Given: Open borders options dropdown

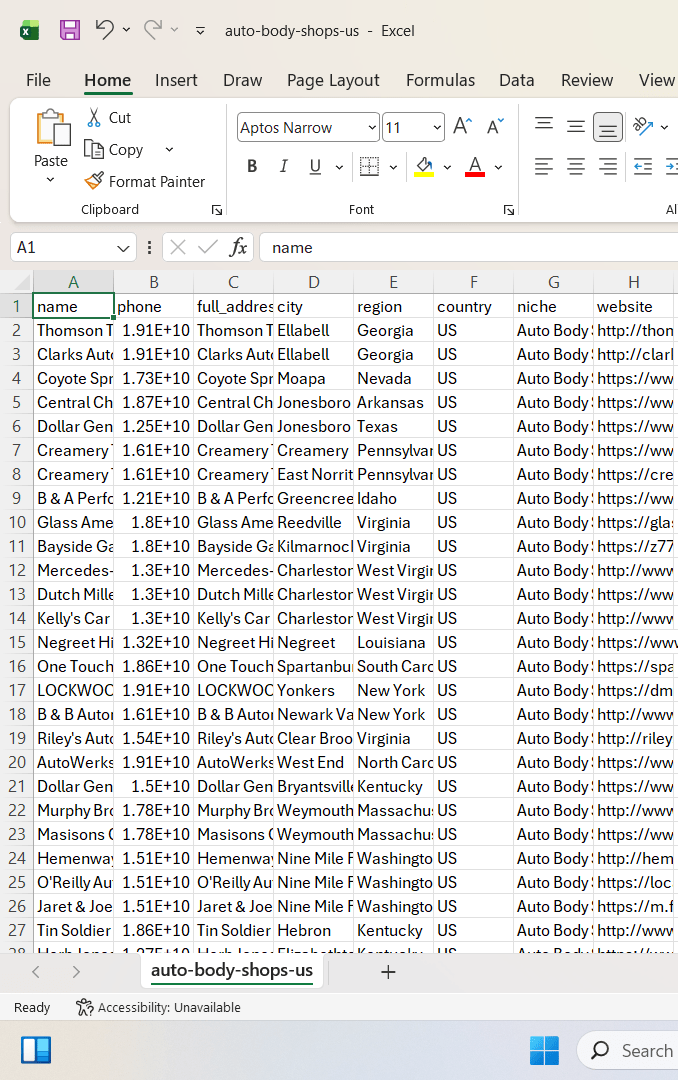Looking at the screenshot, I should (393, 167).
